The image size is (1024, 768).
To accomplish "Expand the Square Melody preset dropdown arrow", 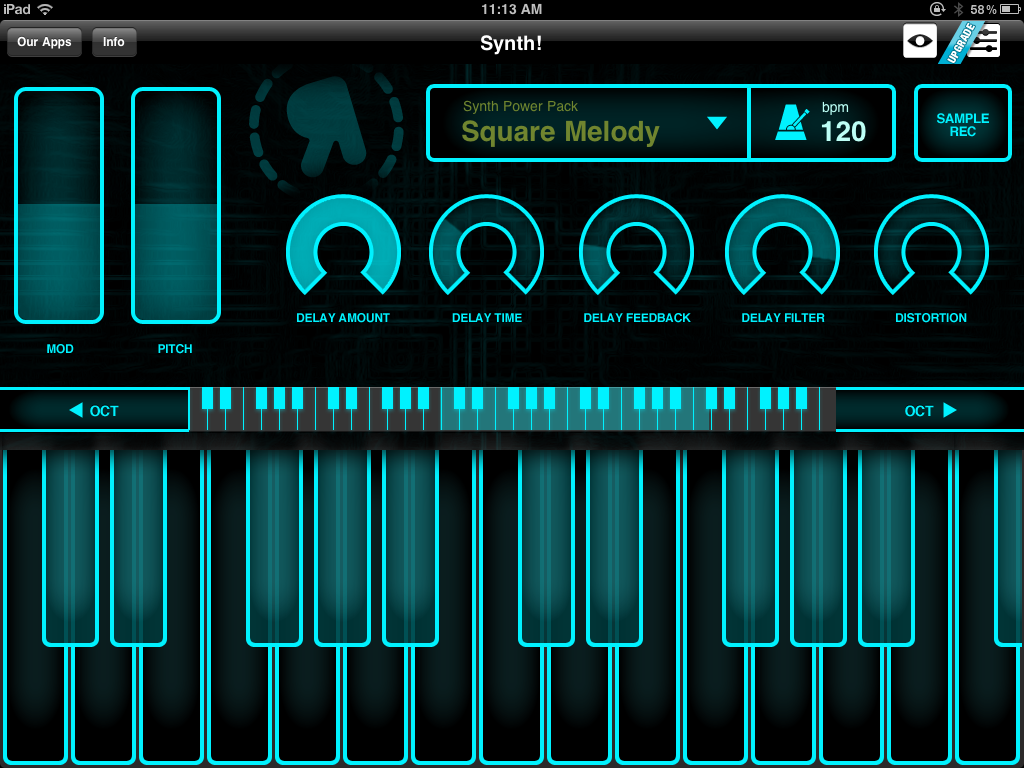I will tap(716, 122).
